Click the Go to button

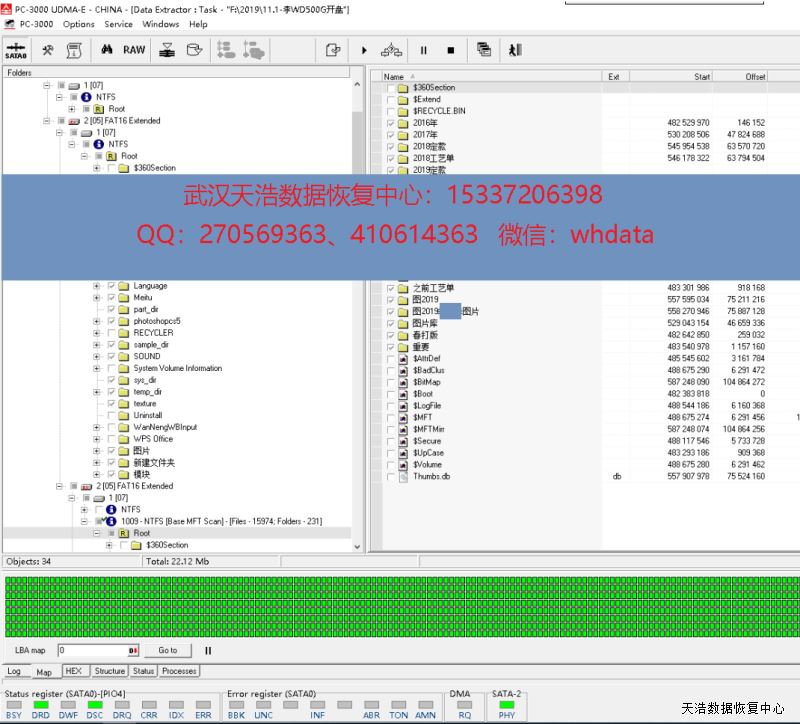pyautogui.click(x=167, y=650)
